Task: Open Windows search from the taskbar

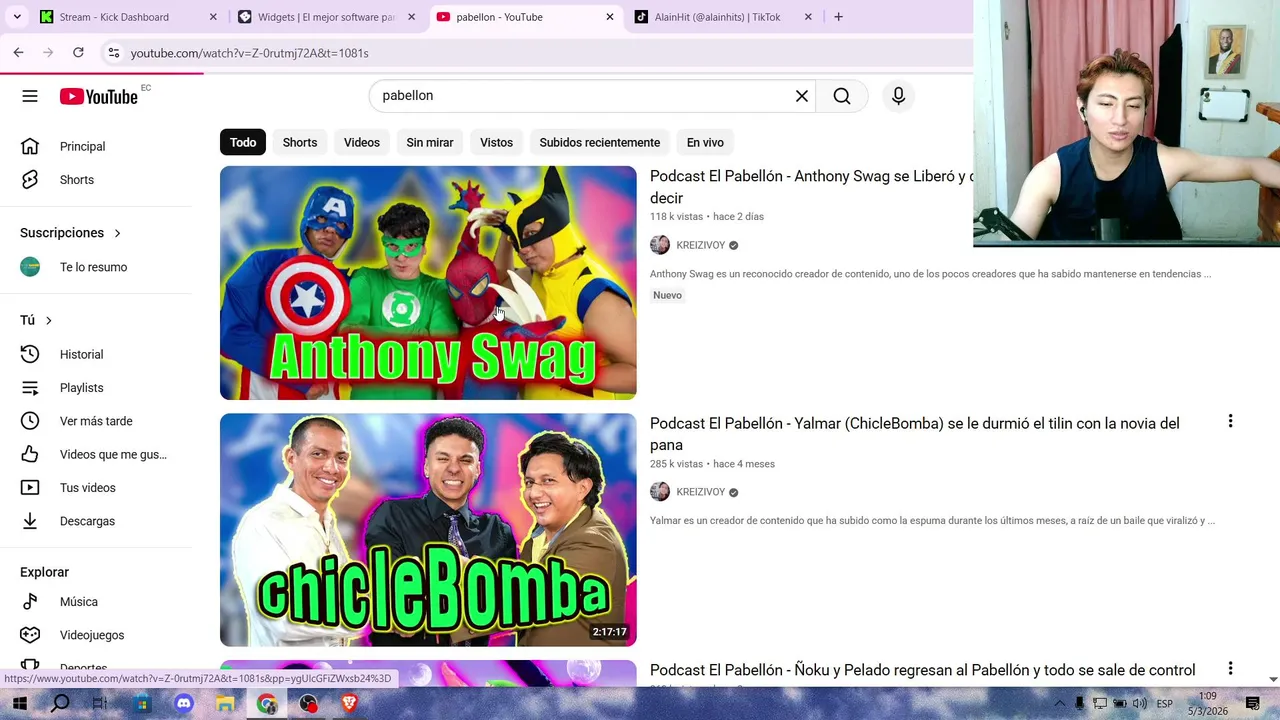Action: click(60, 703)
